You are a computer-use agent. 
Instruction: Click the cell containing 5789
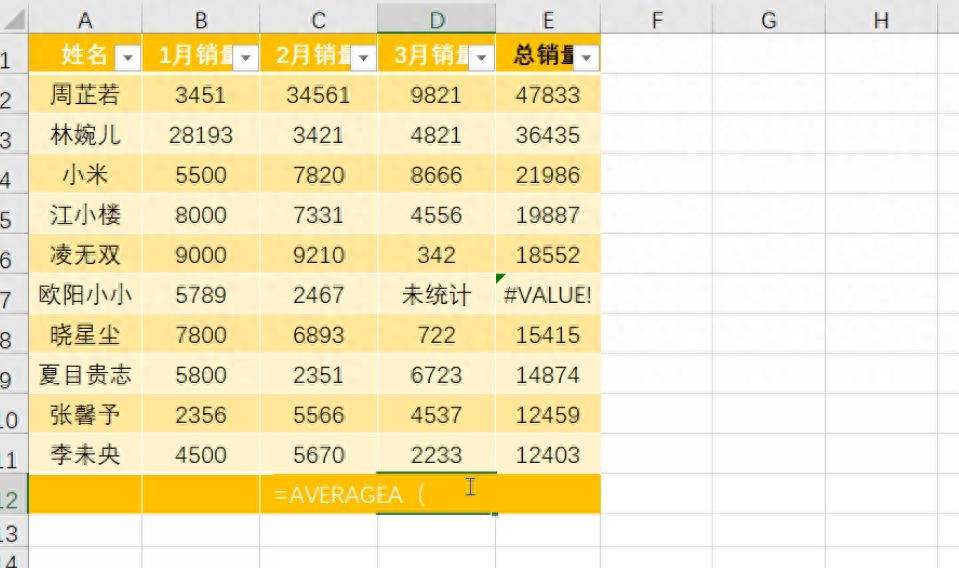[x=201, y=295]
